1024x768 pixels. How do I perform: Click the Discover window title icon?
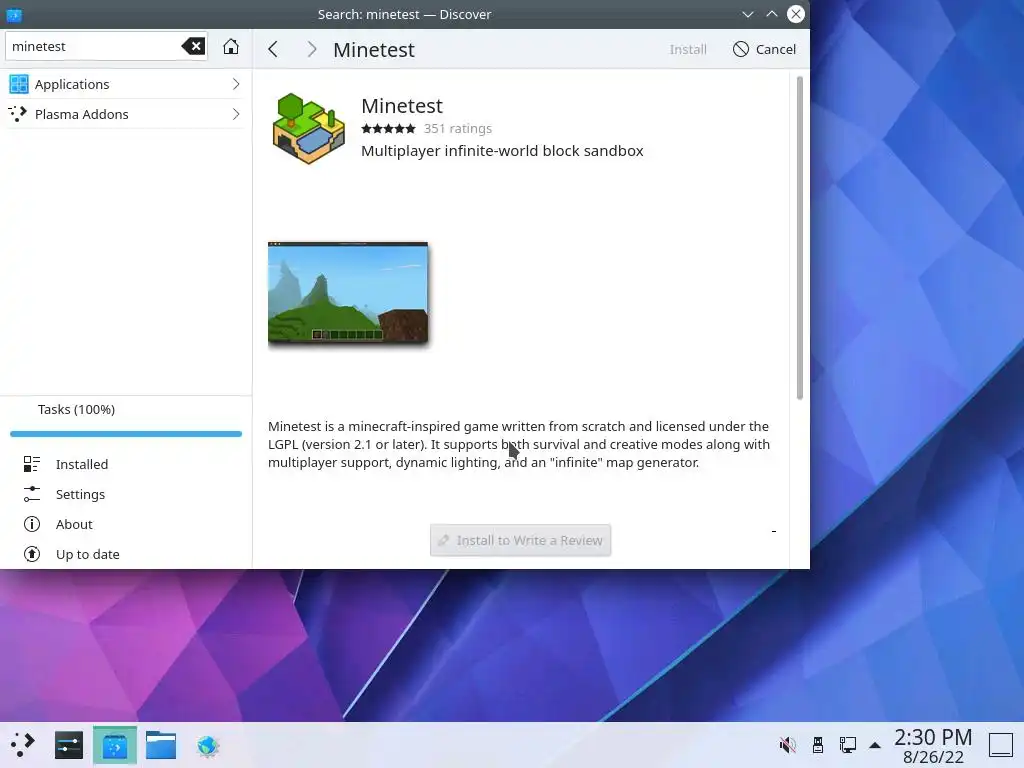[14, 14]
